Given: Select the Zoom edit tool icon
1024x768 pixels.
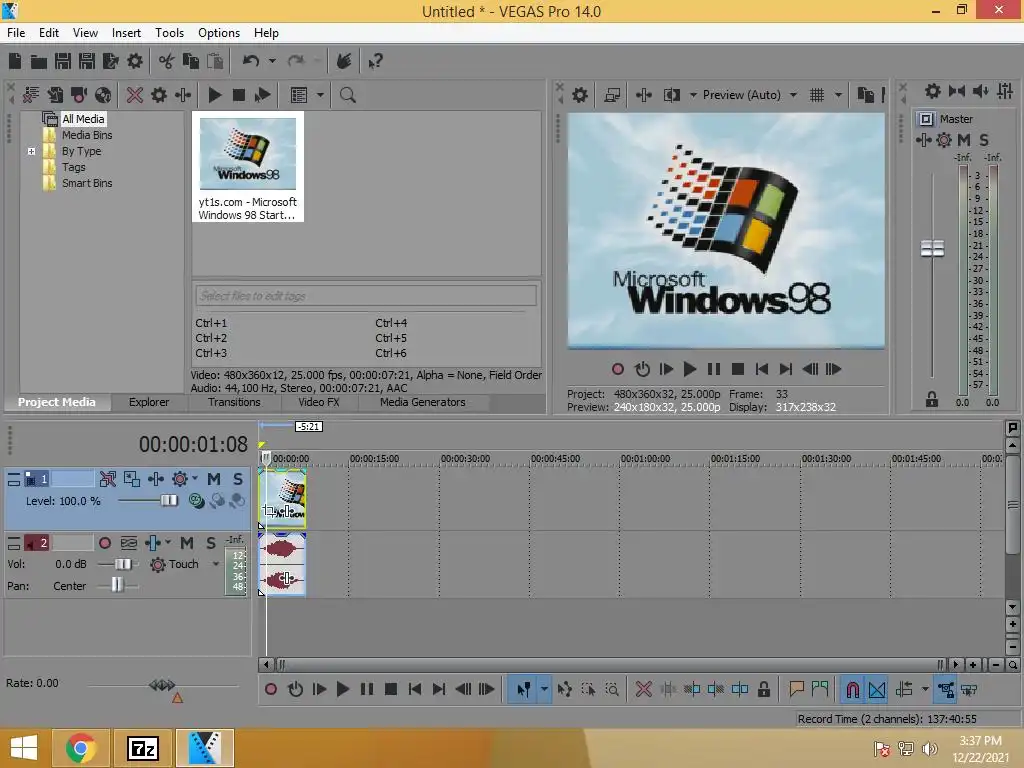Looking at the screenshot, I should tap(612, 689).
